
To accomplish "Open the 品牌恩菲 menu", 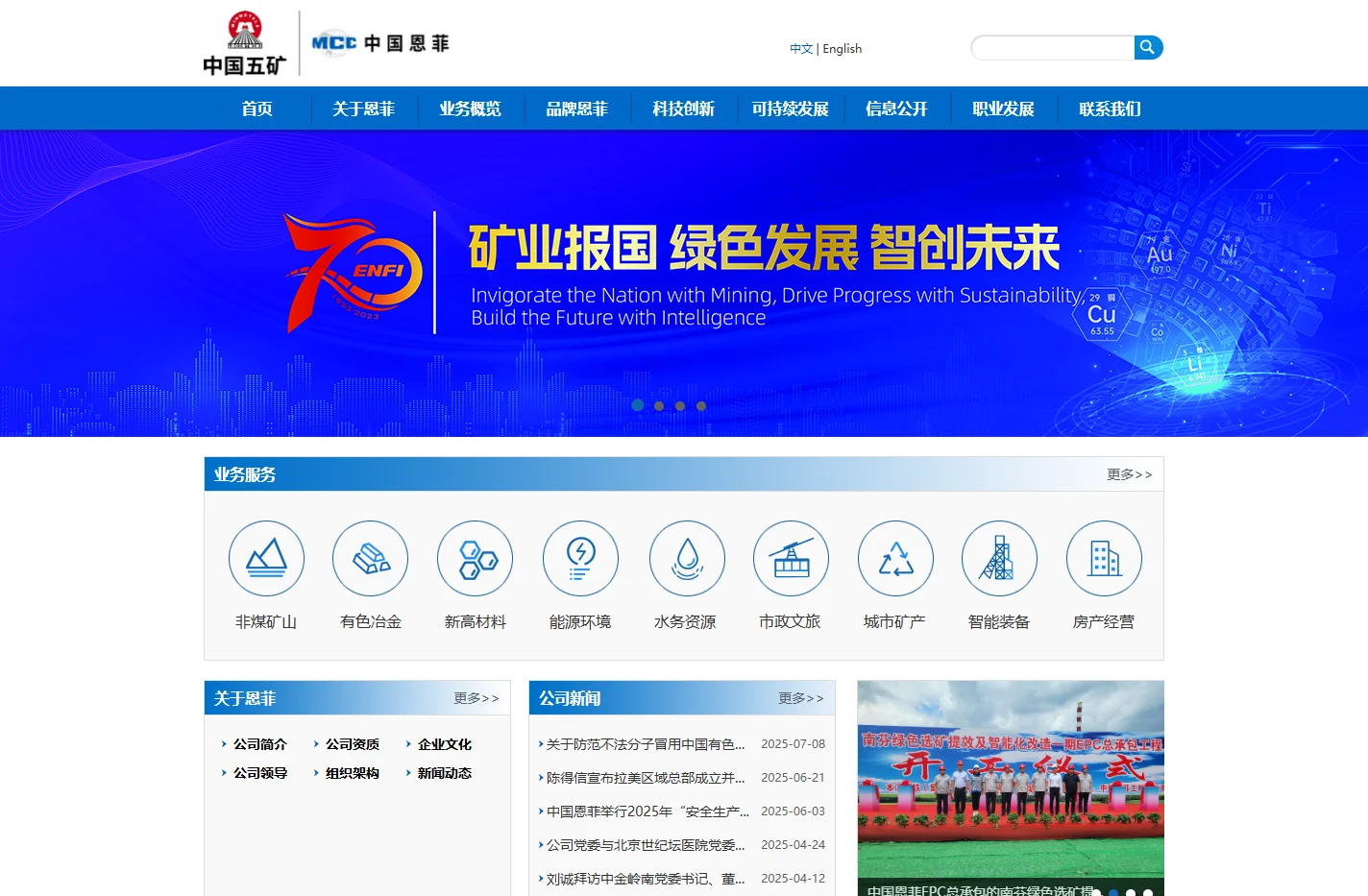I will (x=576, y=109).
